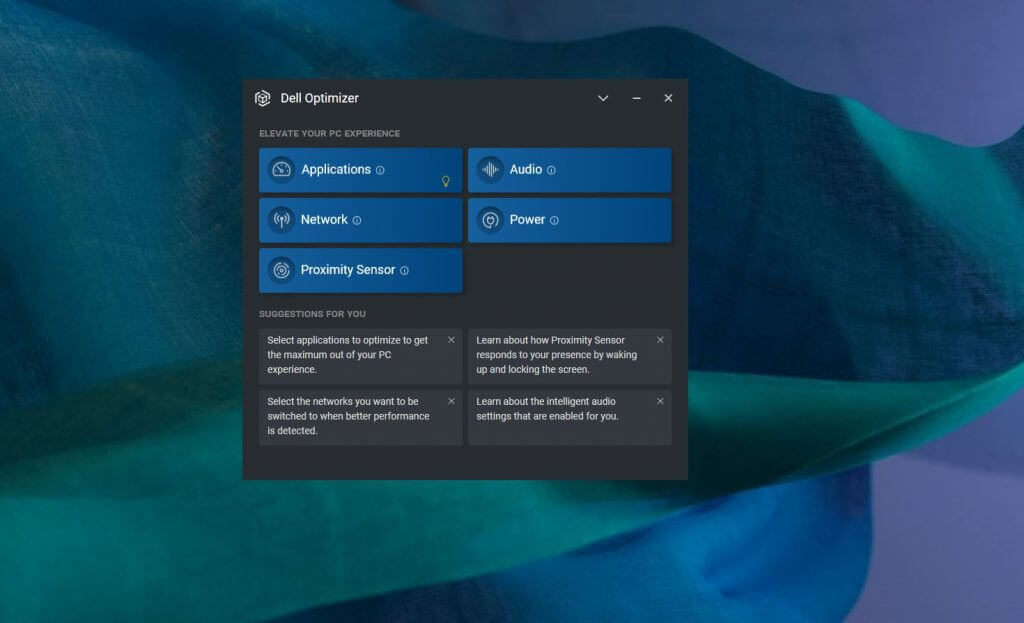Open the Applications speedometer icon
This screenshot has width=1024, height=623.
(281, 170)
